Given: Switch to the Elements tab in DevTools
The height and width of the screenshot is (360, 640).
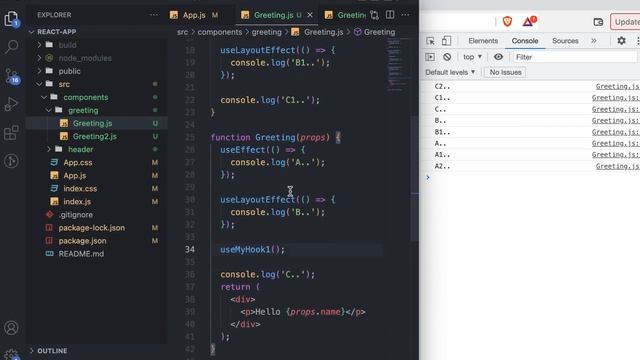Looking at the screenshot, I should coord(483,41).
